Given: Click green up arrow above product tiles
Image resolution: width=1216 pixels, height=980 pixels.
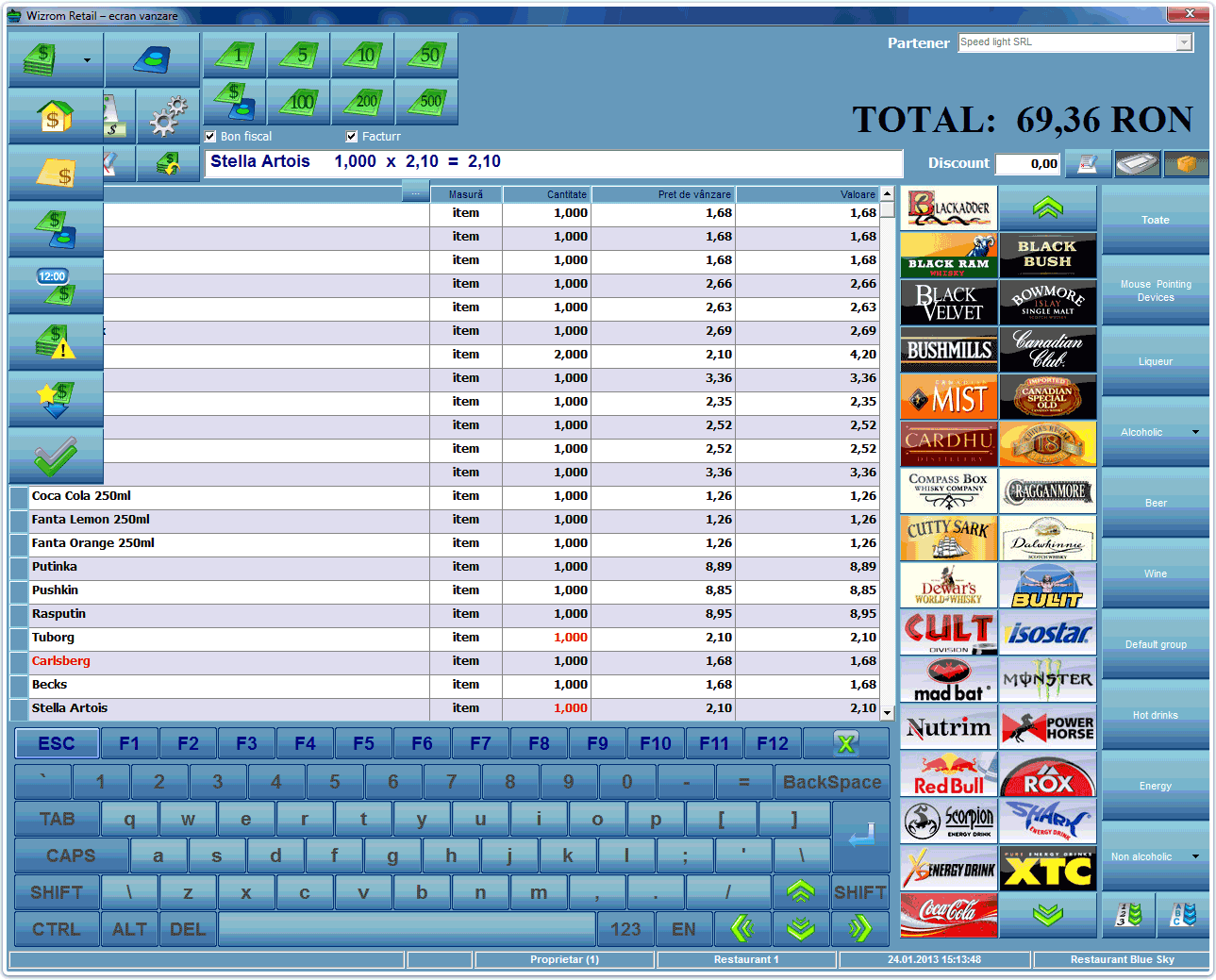Looking at the screenshot, I should tap(1048, 208).
